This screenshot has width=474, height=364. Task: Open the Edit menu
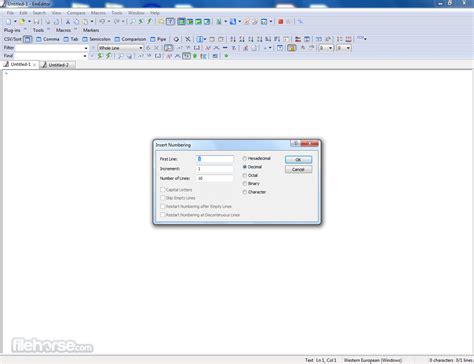[23, 13]
